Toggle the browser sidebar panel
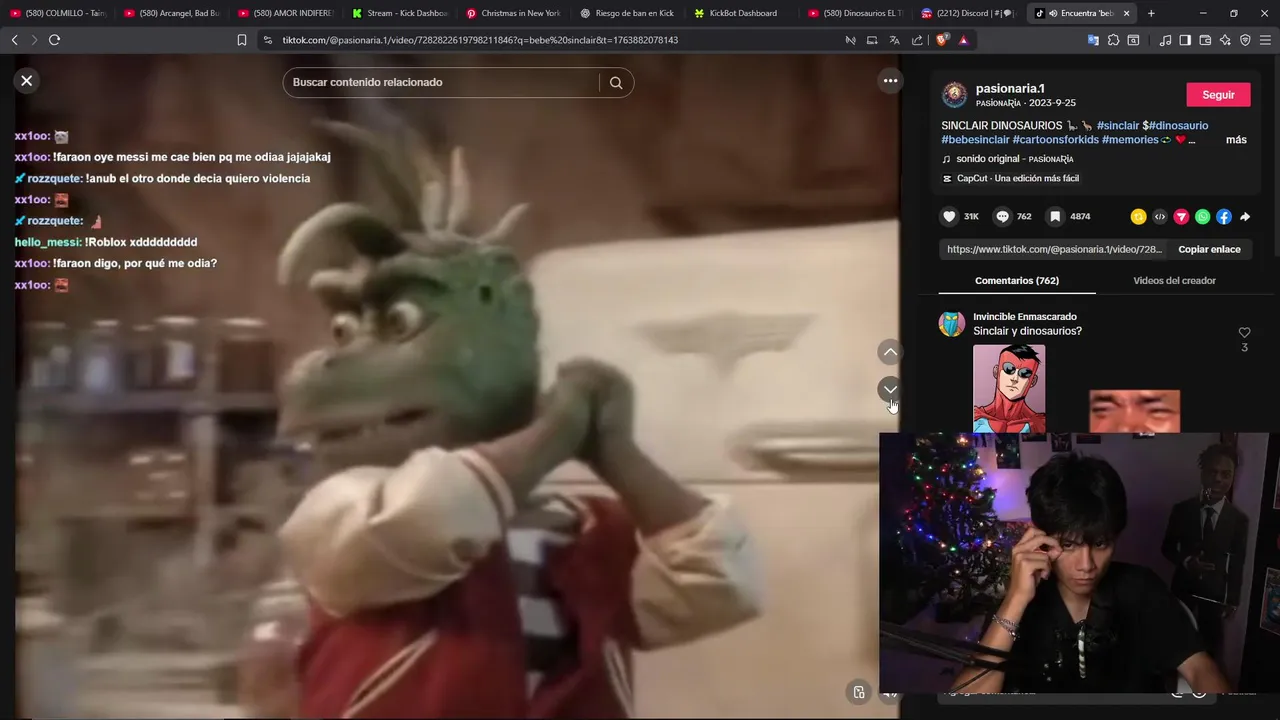Screen dimensions: 1280x720 pyautogui.click(x=1185, y=40)
